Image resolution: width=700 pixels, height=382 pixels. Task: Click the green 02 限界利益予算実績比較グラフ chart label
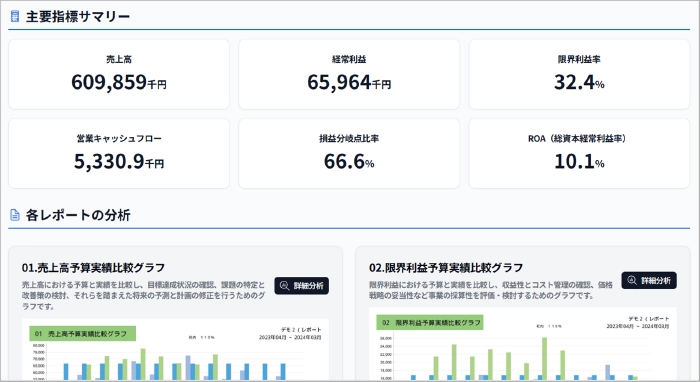coord(430,322)
